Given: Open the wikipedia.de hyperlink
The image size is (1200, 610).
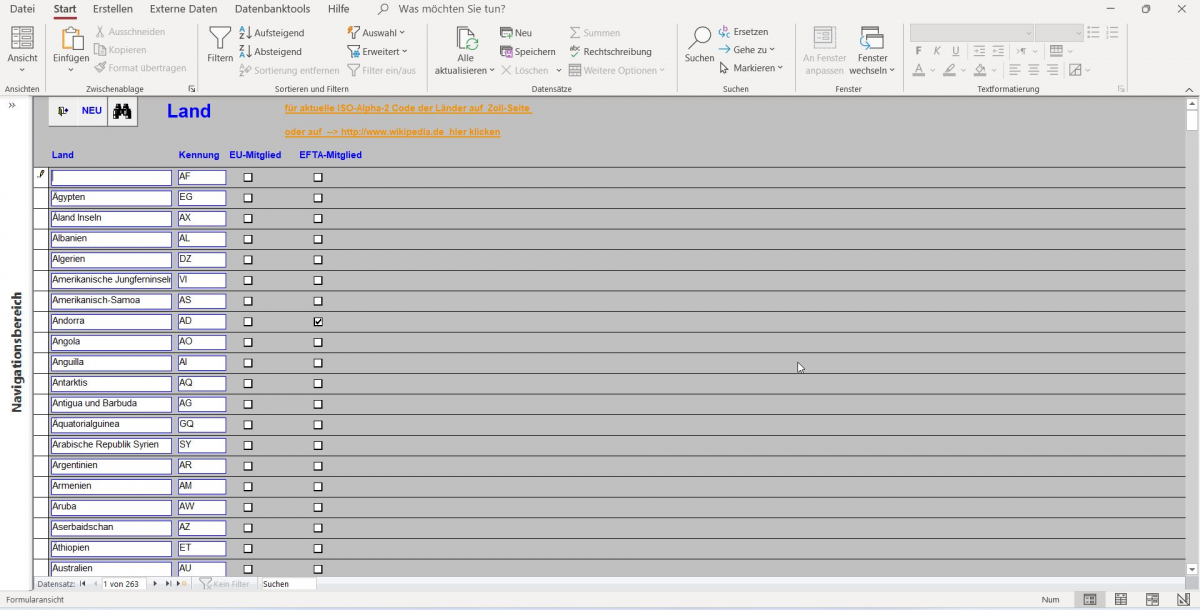Looking at the screenshot, I should click(392, 132).
